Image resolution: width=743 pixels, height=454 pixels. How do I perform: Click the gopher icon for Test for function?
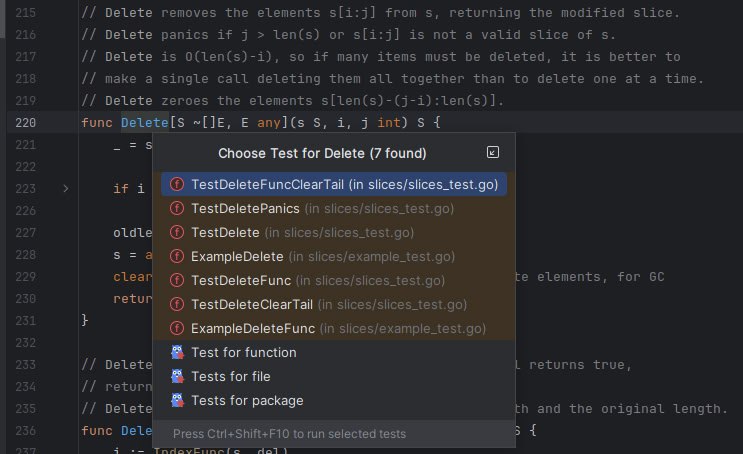[x=177, y=352]
